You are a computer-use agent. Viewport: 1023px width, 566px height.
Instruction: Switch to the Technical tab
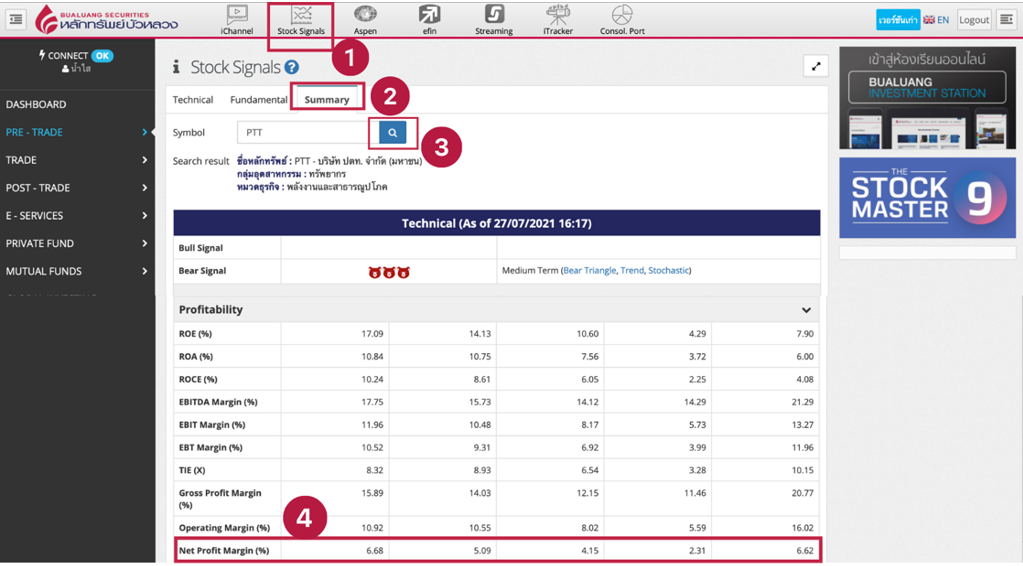pyautogui.click(x=193, y=100)
